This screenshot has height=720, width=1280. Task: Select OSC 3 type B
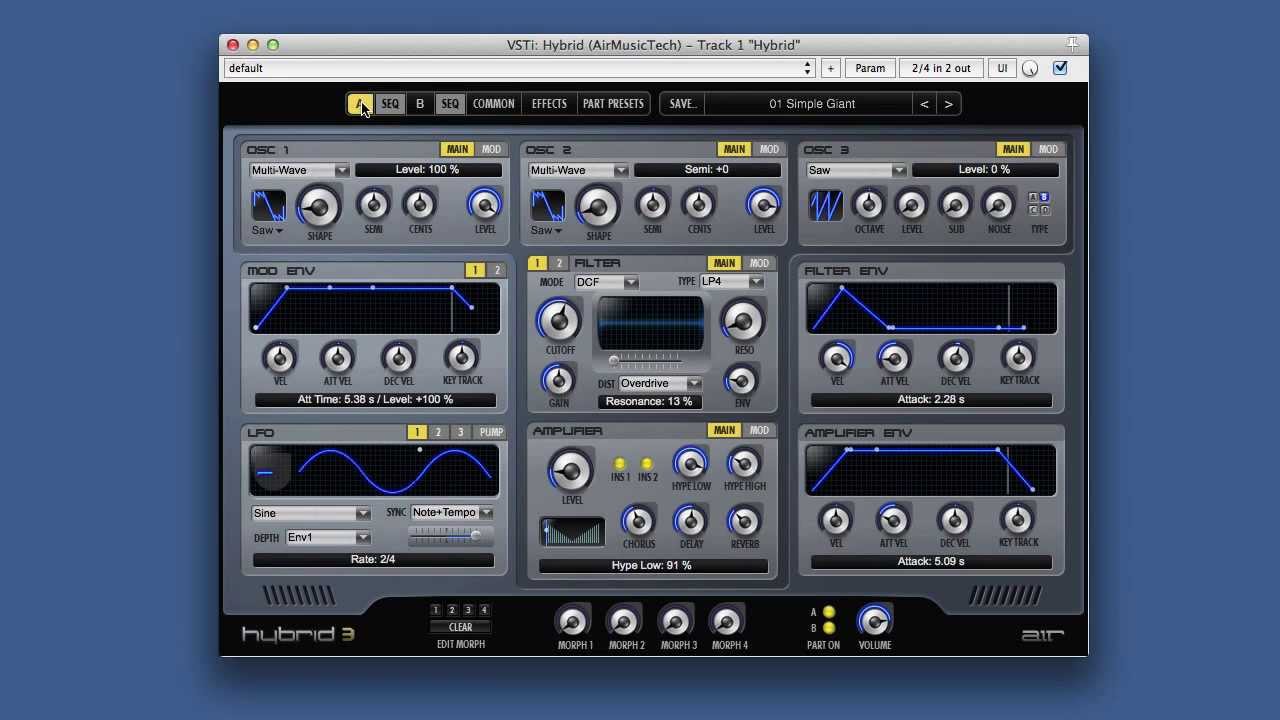(x=1045, y=198)
